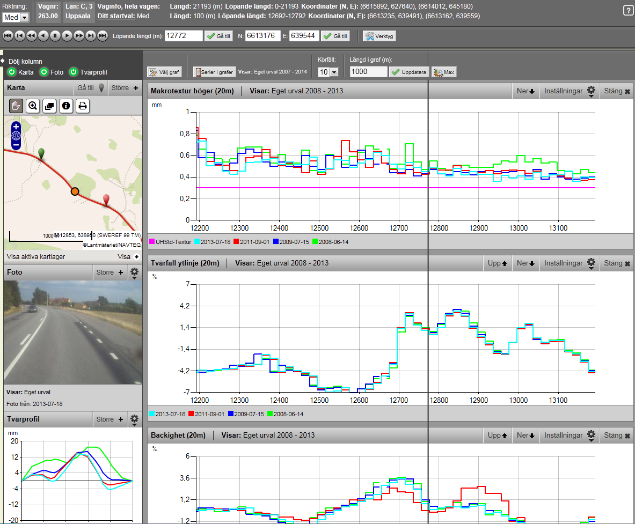Start forward playback with the play control
Viewport: 635px width, 524px height.
[67, 36]
